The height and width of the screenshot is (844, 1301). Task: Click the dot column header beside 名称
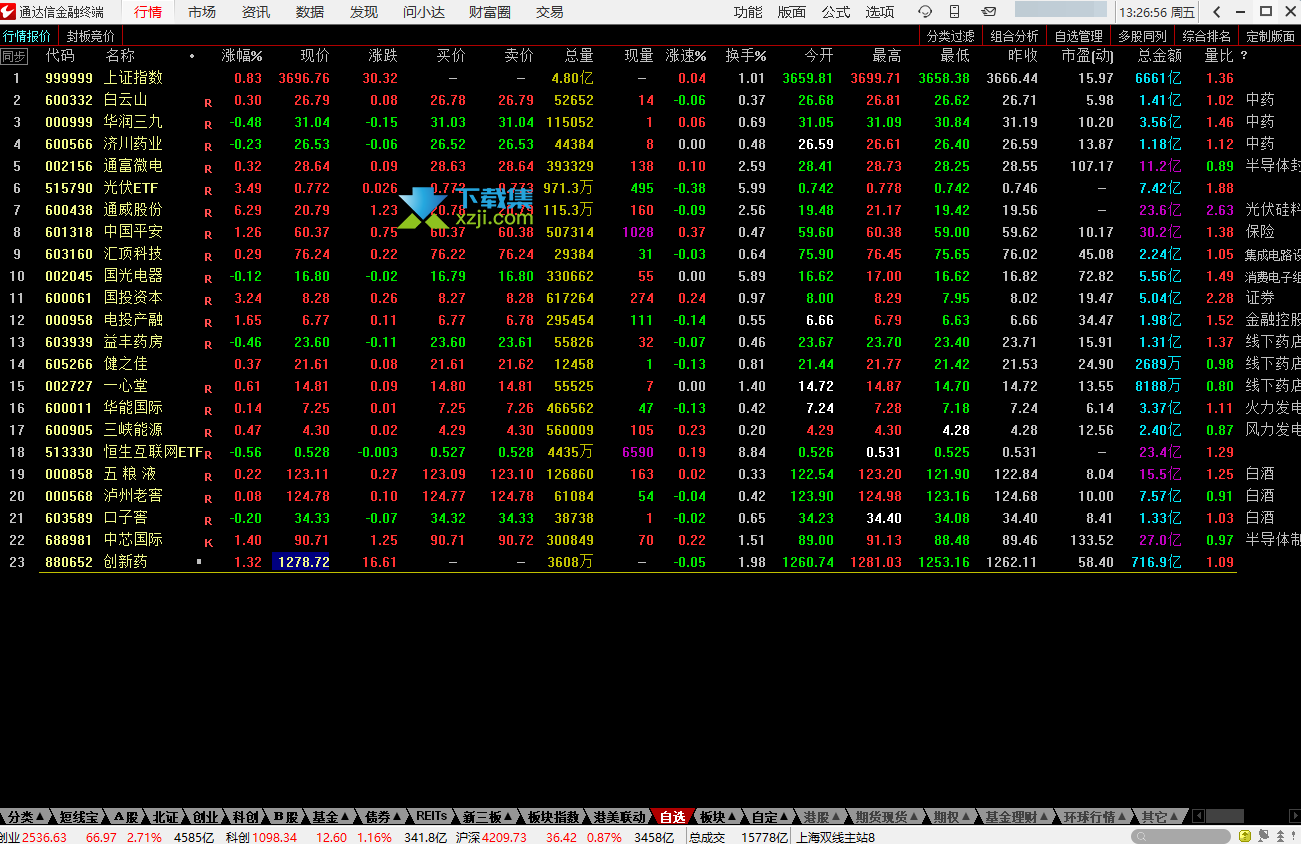192,56
